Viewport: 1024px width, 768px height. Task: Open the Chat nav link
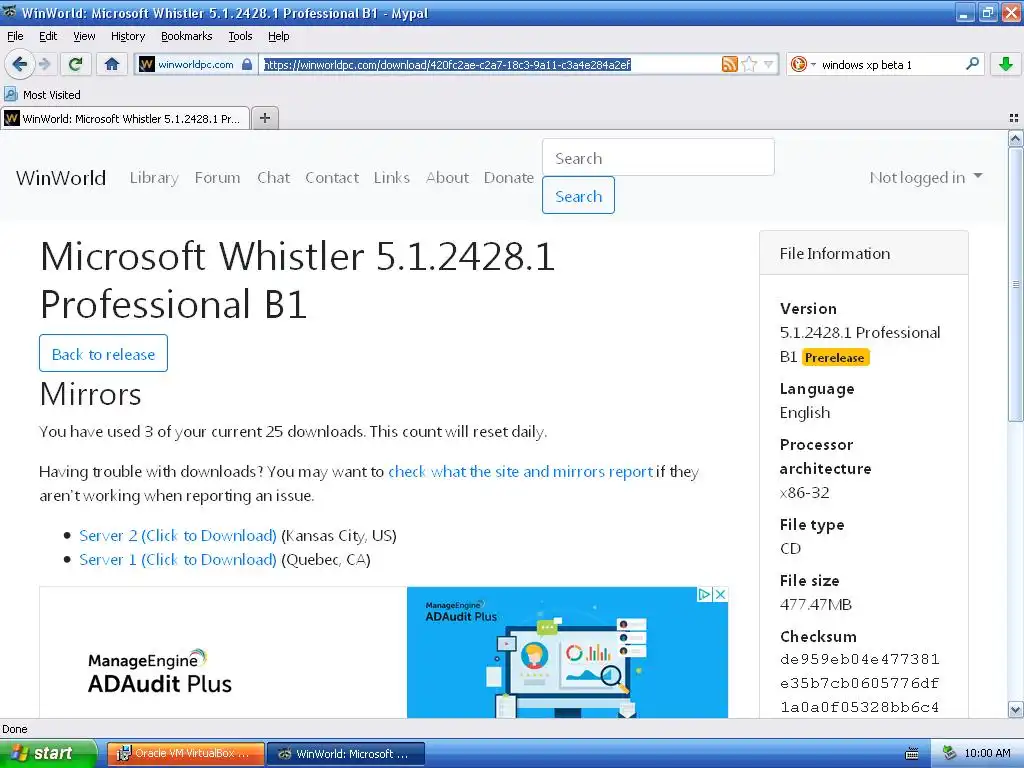tap(274, 178)
